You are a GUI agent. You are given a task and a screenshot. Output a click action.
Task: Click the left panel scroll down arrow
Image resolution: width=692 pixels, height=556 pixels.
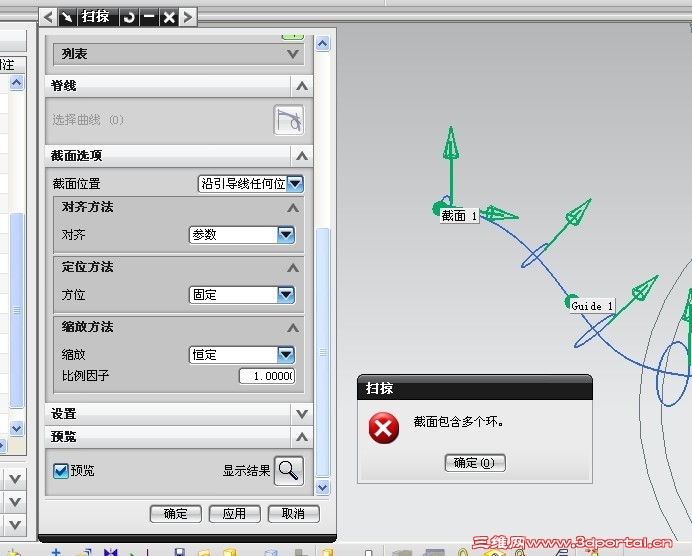[x=16, y=428]
